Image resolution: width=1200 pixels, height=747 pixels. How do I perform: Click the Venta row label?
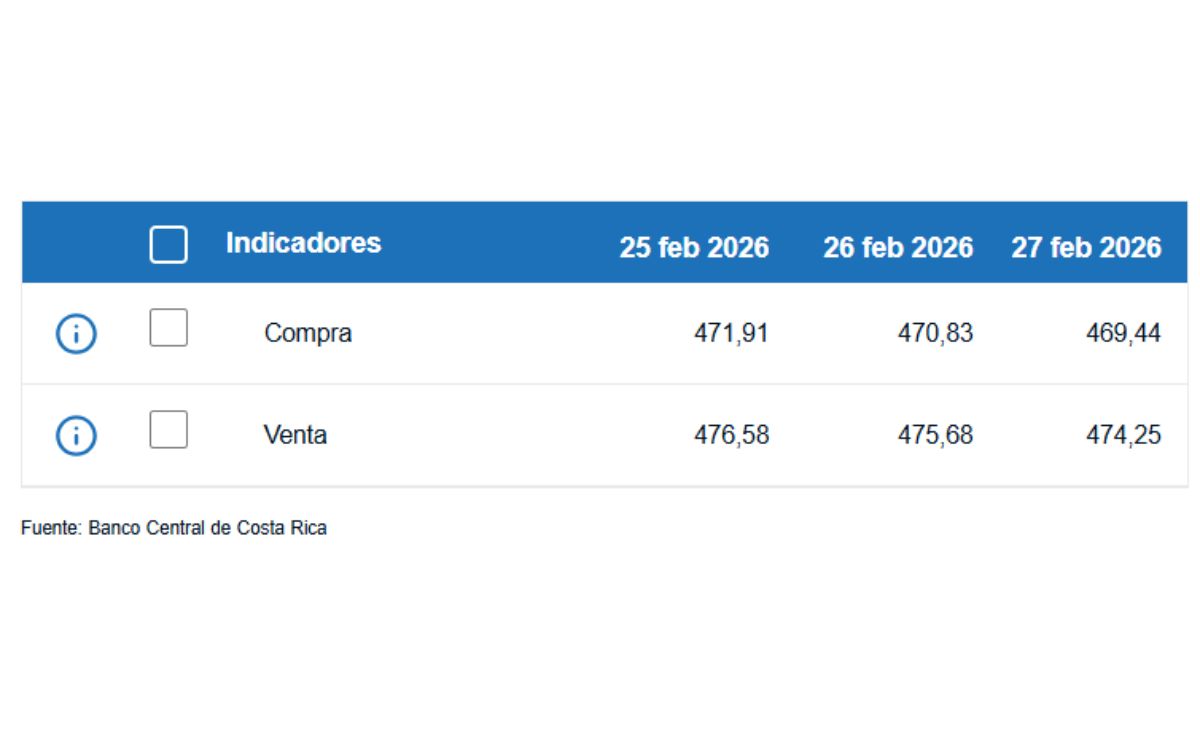[x=296, y=434]
